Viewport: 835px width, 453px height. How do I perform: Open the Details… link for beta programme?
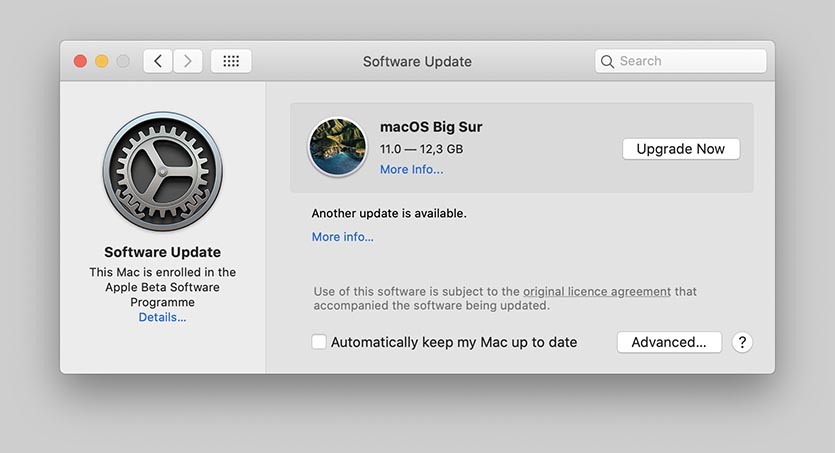tap(162, 317)
